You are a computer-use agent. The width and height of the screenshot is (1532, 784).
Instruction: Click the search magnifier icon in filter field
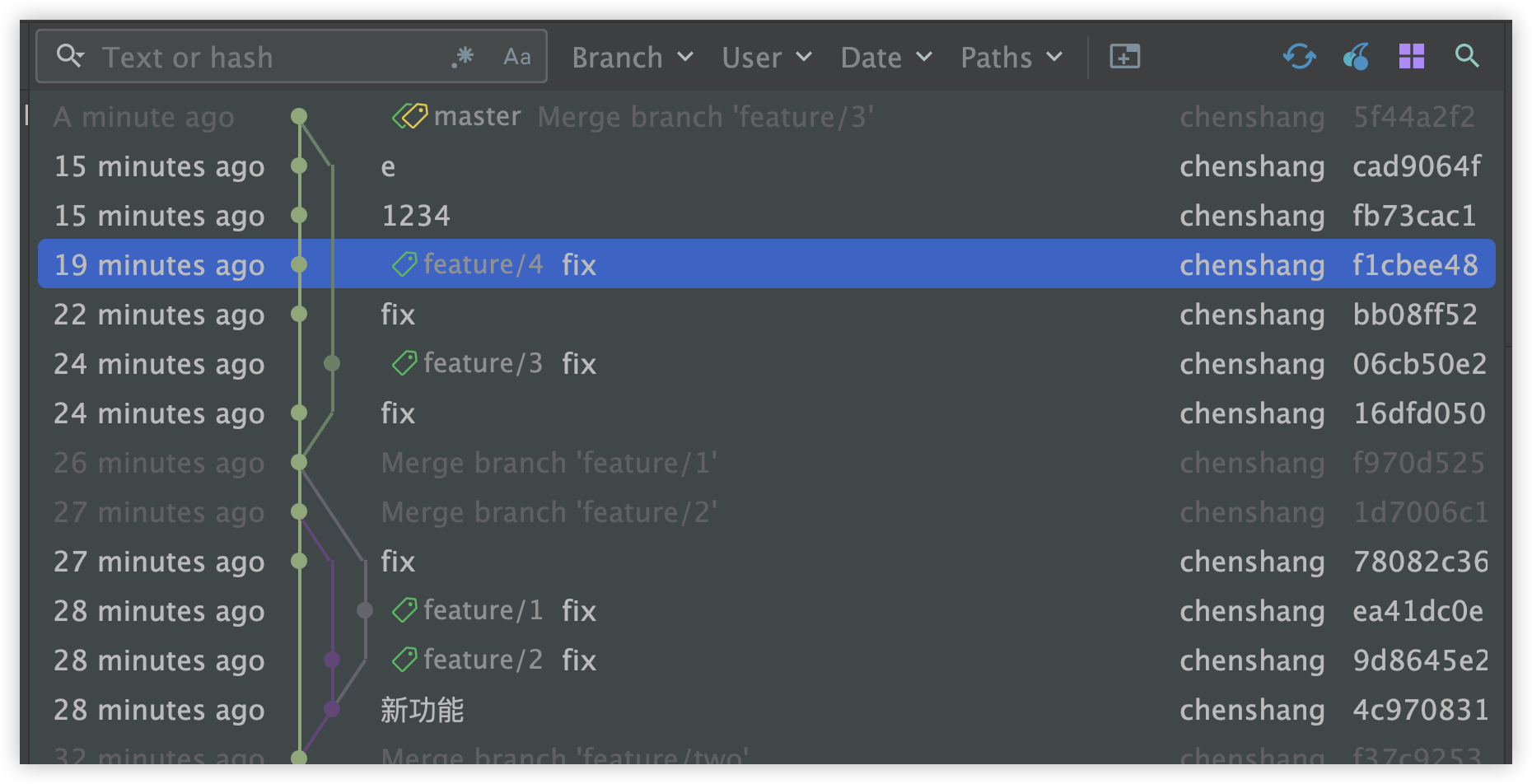69,56
